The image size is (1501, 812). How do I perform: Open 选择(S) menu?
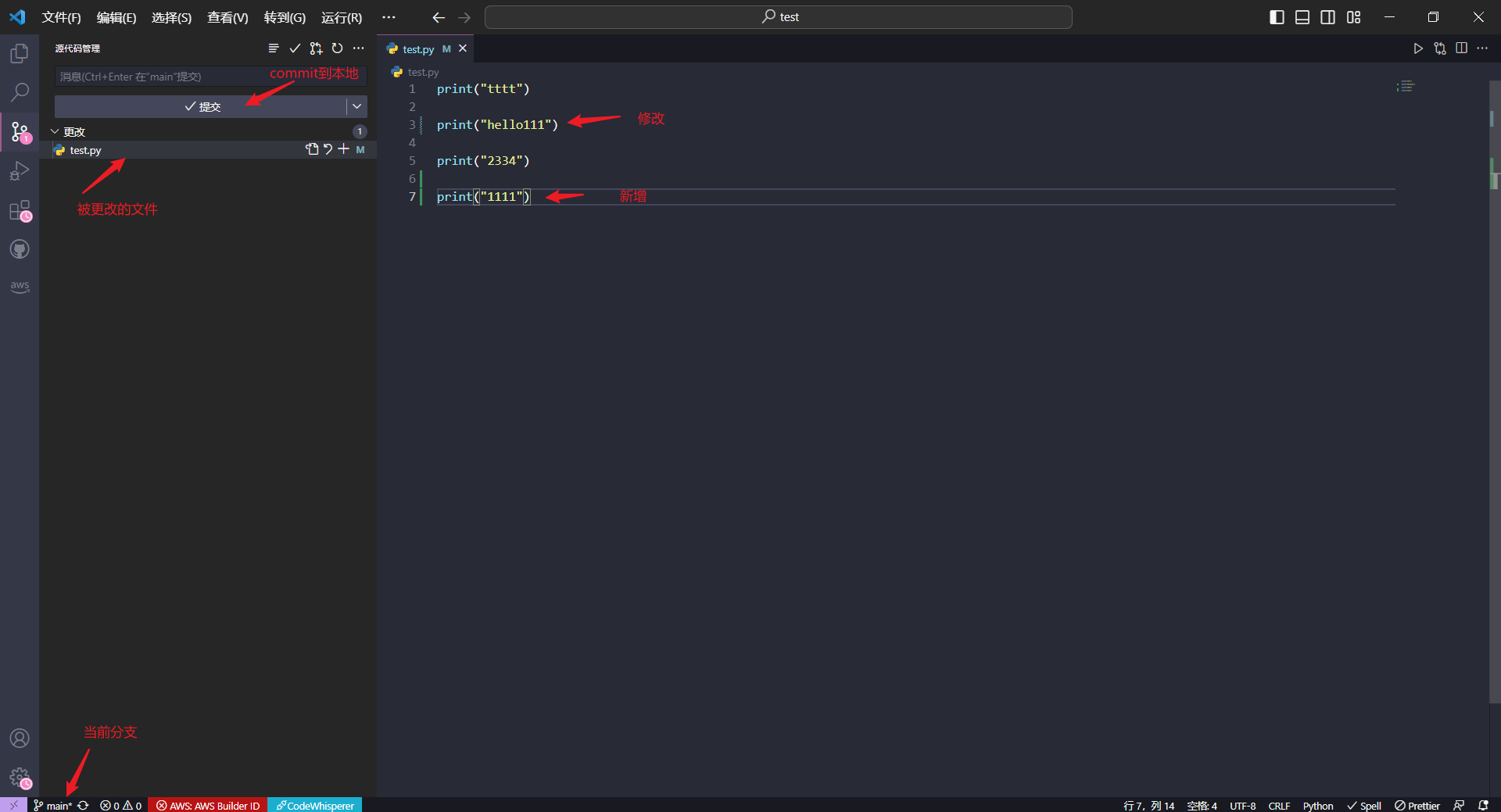click(171, 17)
